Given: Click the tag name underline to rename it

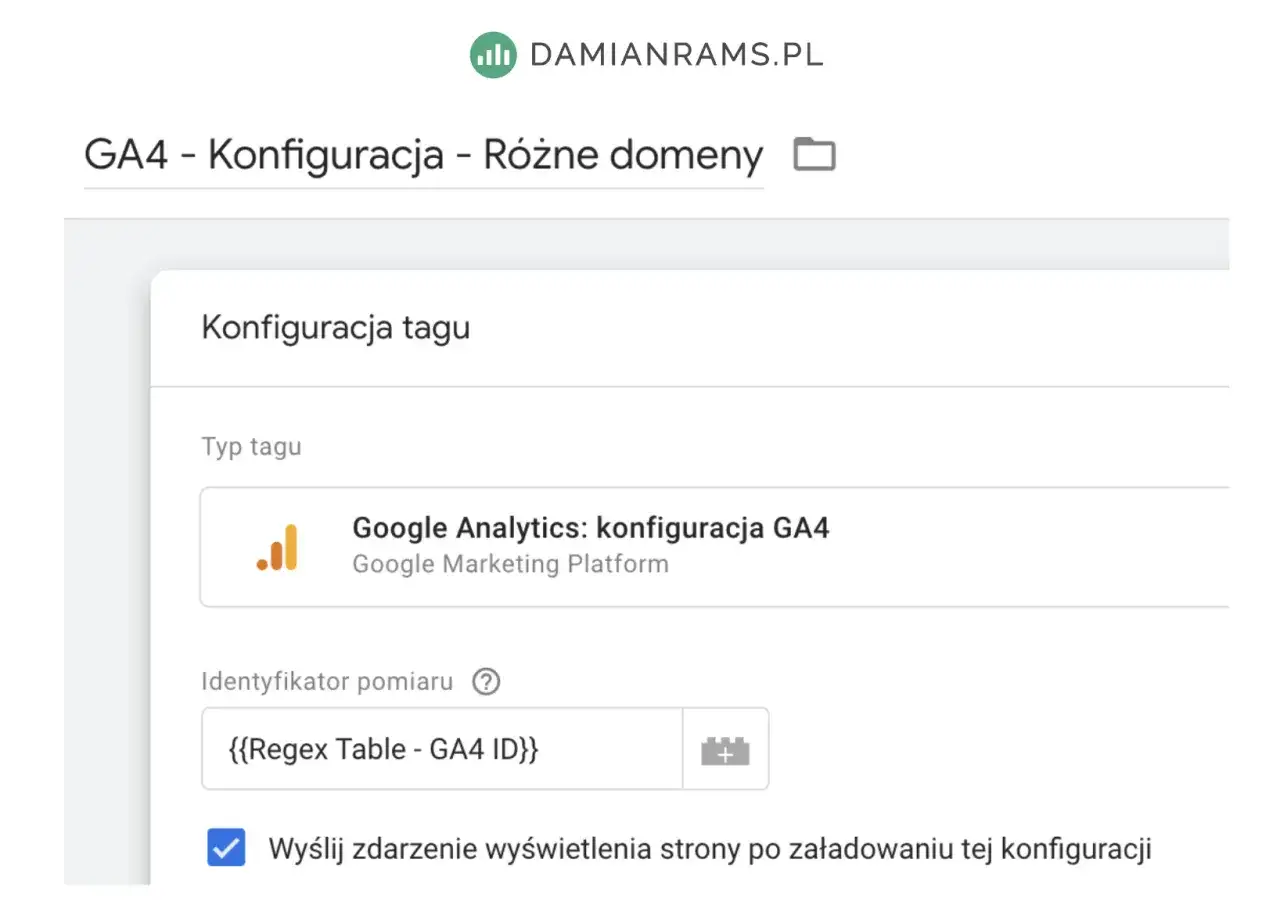Looking at the screenshot, I should point(423,182).
